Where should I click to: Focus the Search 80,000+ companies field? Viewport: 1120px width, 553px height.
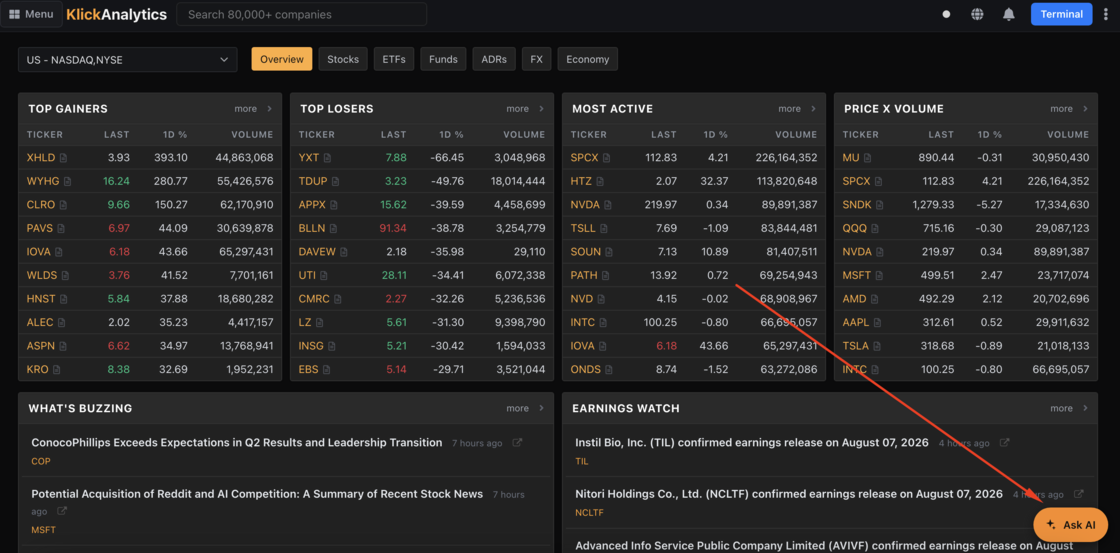click(301, 14)
